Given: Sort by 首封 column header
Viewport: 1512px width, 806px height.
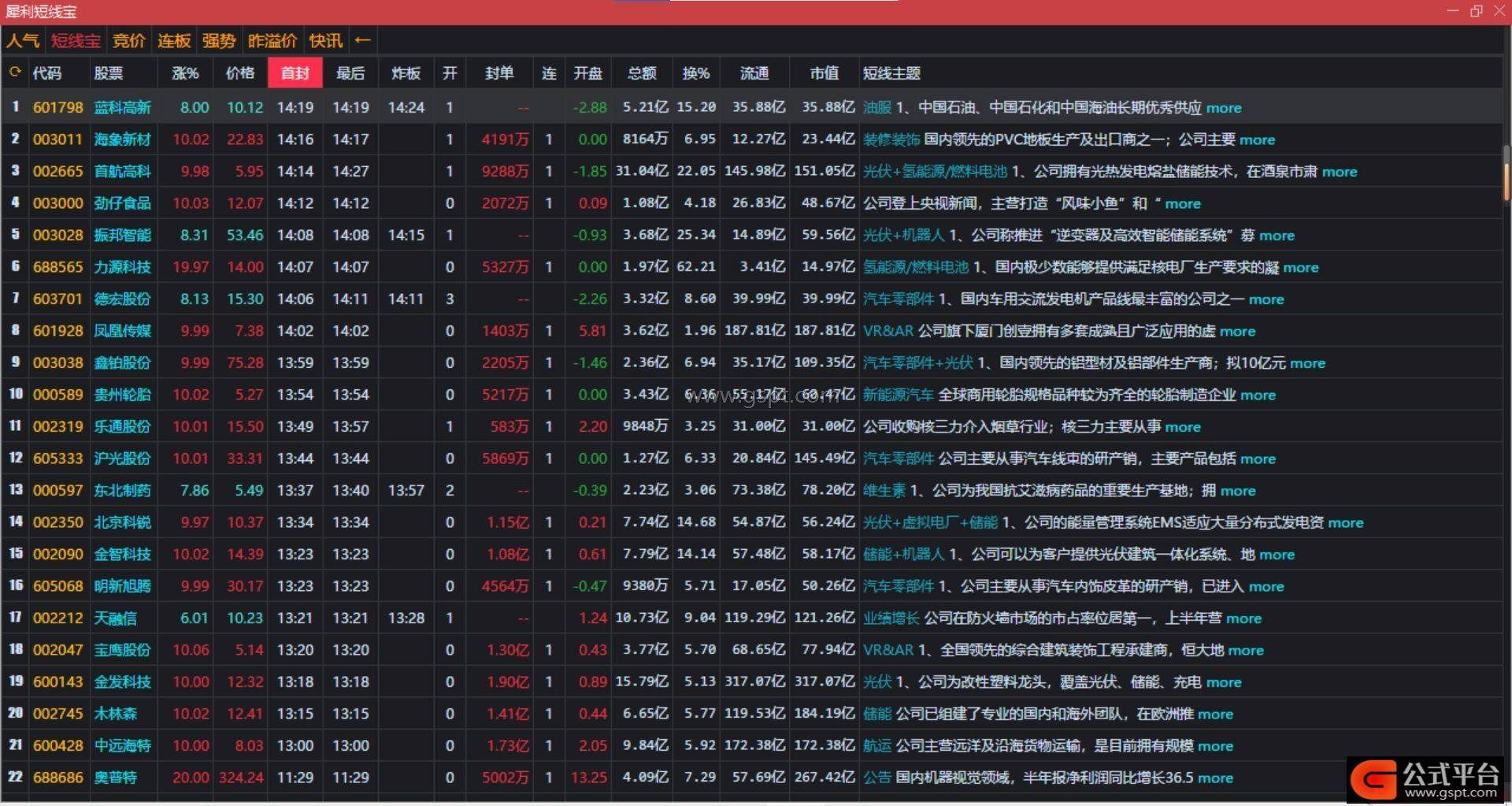Looking at the screenshot, I should 295,73.
